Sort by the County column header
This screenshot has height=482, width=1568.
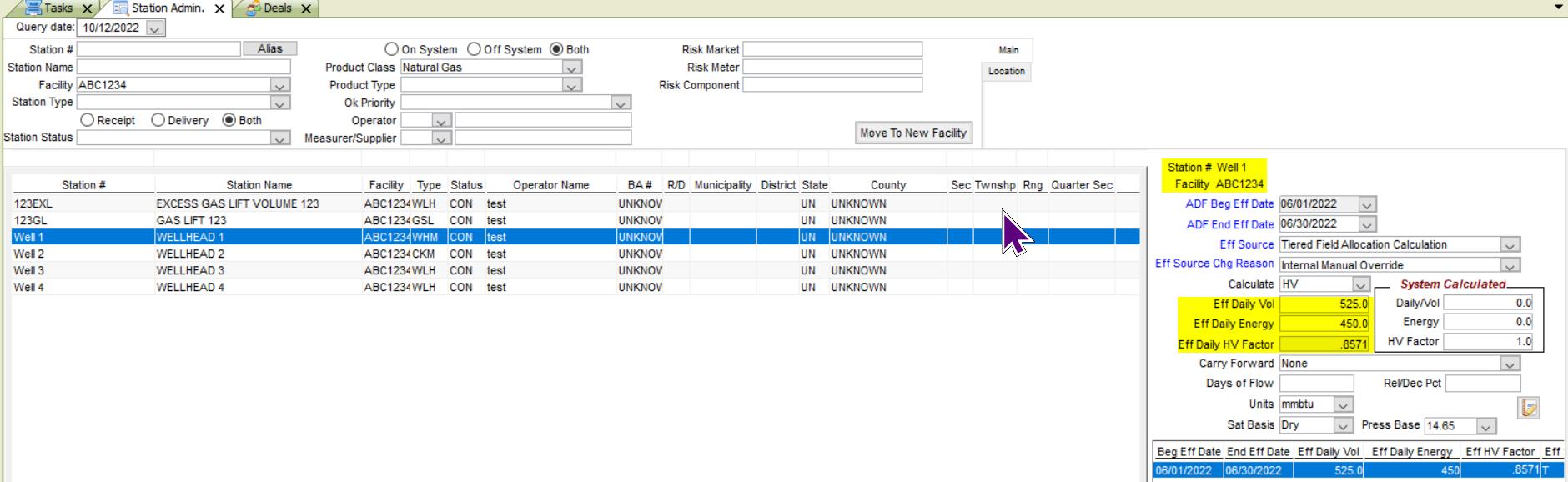887,185
